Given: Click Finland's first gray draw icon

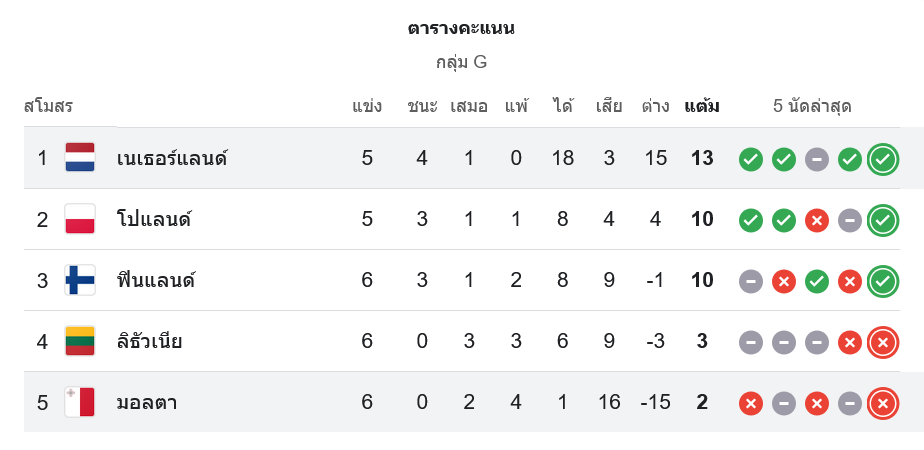Looking at the screenshot, I should tap(751, 281).
